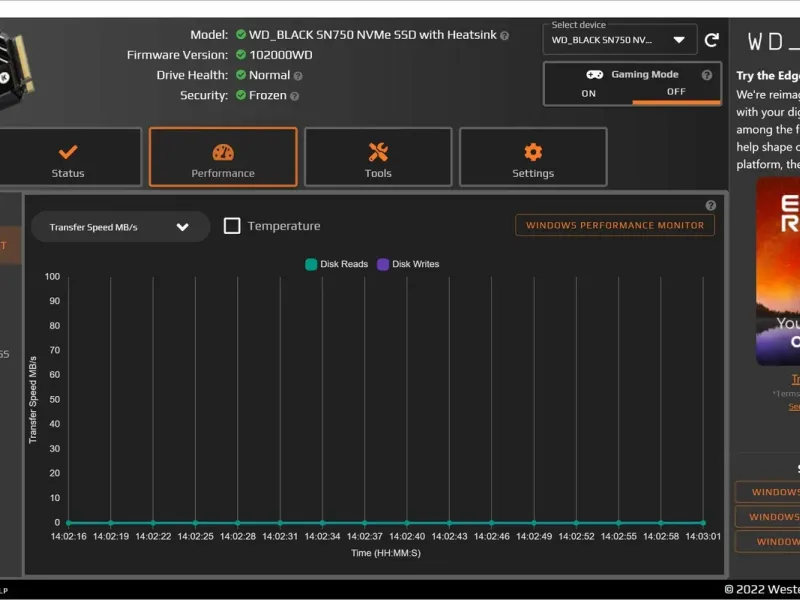Click the wrench and screwdriver Tools icon
Screen dimensions: 800x600
[x=378, y=152]
